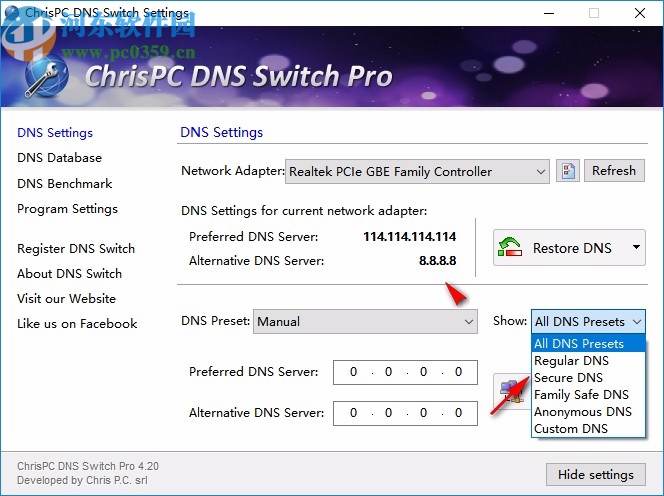Viewport: 664px width, 496px height.
Task: Open the Network Adapter combo box
Action: click(417, 172)
